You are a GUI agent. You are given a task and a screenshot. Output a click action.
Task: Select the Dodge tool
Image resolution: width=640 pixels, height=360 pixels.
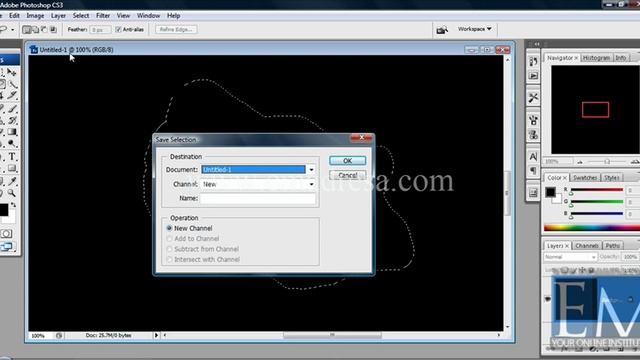pyautogui.click(x=13, y=144)
